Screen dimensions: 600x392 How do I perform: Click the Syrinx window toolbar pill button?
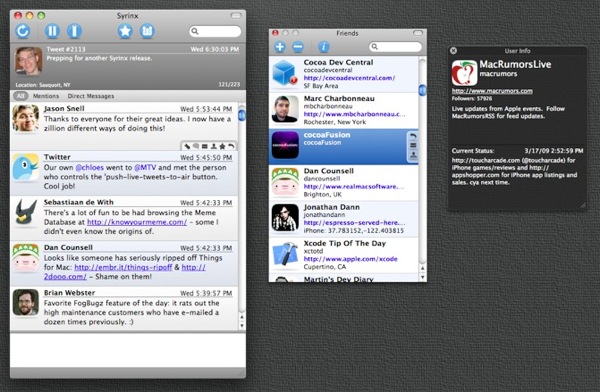[236, 15]
